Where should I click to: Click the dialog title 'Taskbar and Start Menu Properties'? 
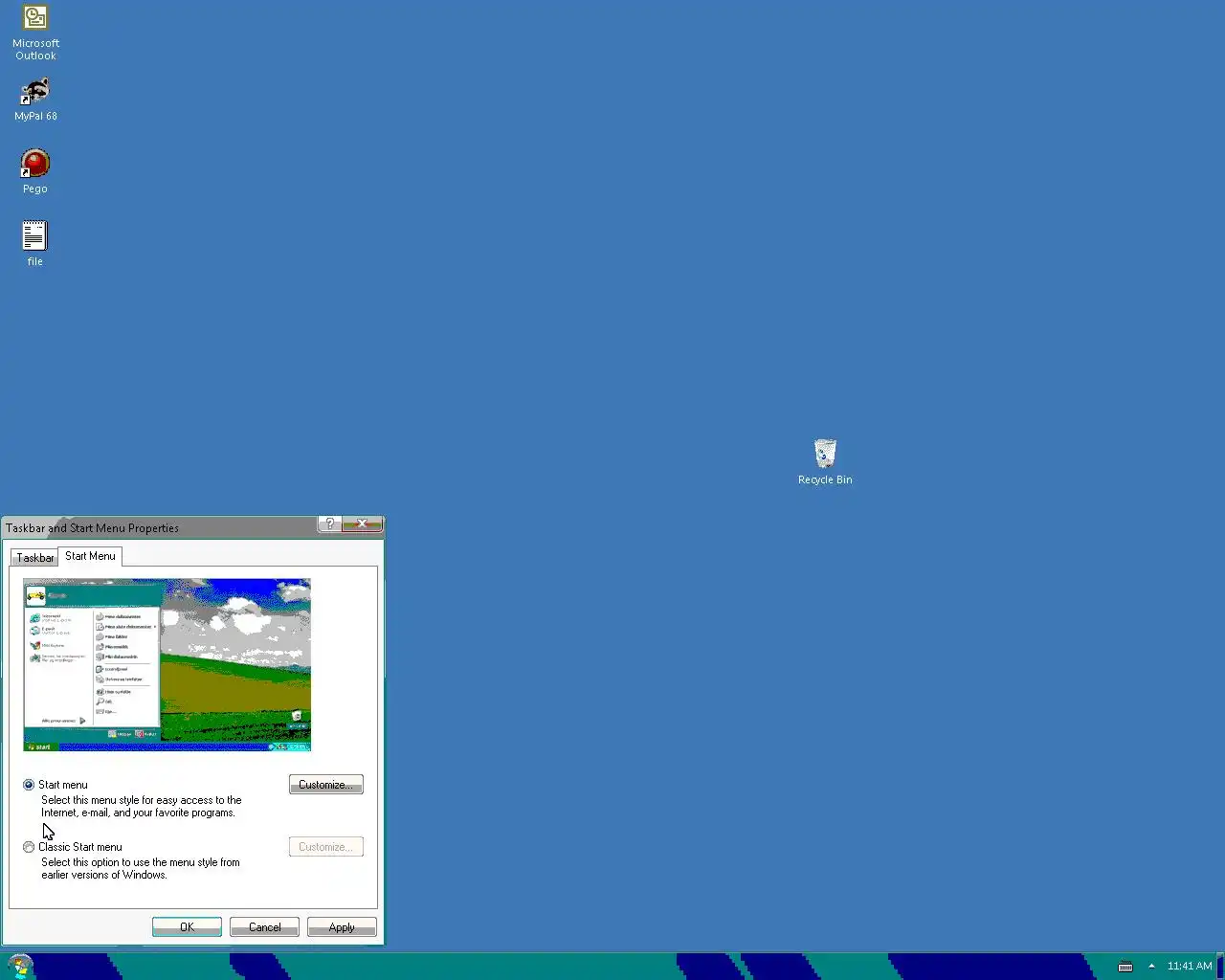pos(92,528)
